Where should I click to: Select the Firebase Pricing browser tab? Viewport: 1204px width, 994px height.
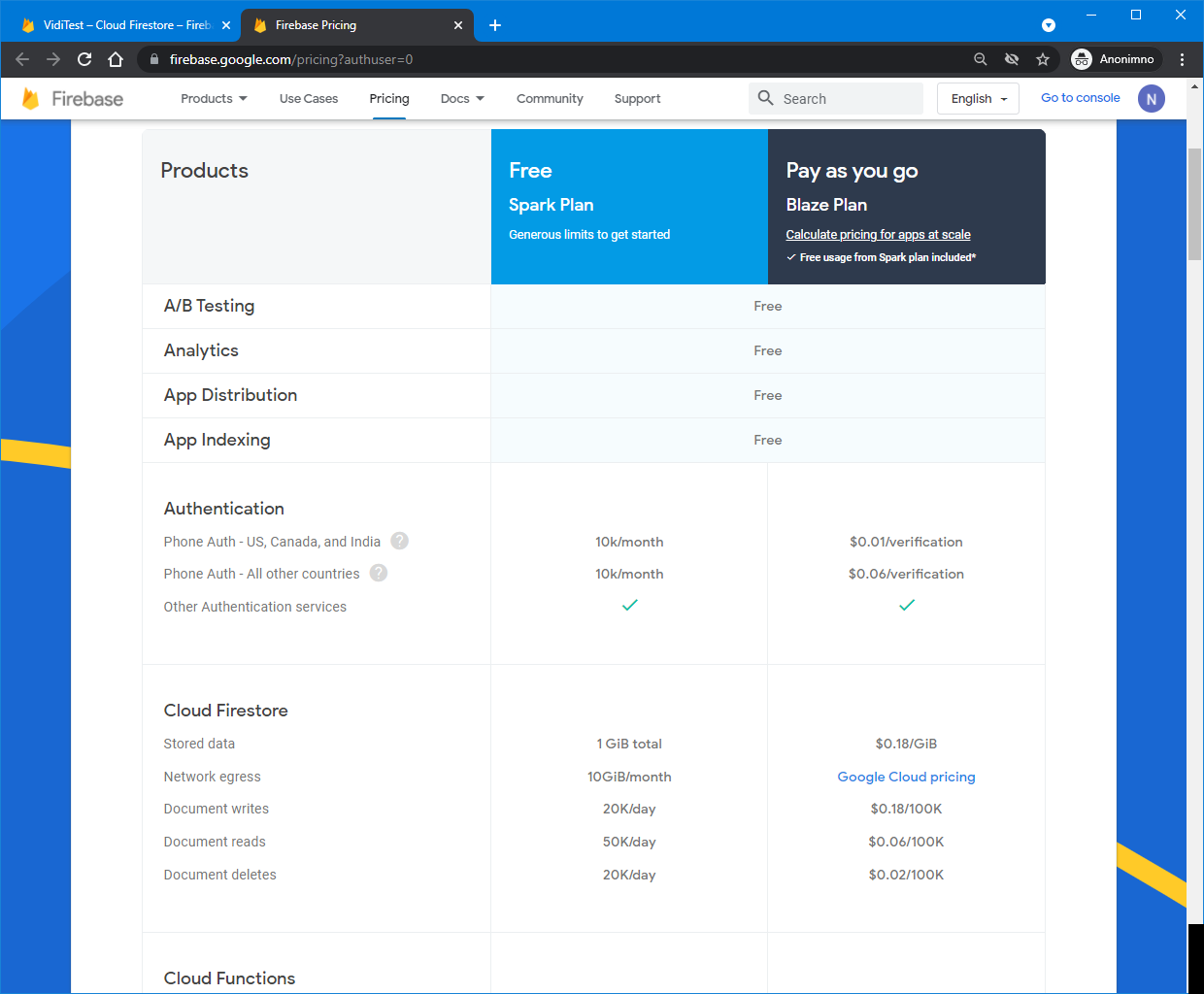click(x=357, y=25)
